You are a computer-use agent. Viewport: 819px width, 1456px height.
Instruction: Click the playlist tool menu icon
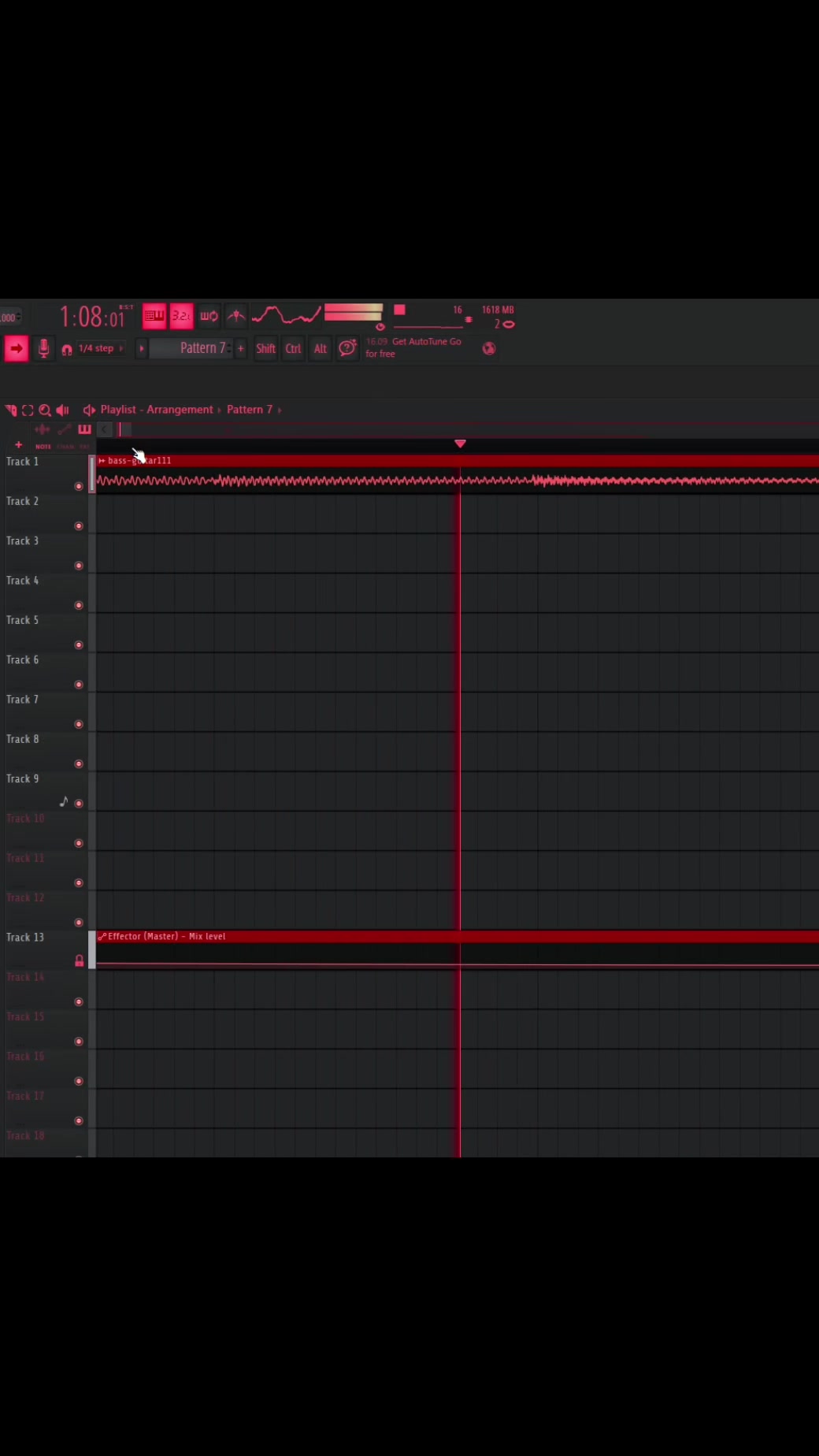(11, 410)
